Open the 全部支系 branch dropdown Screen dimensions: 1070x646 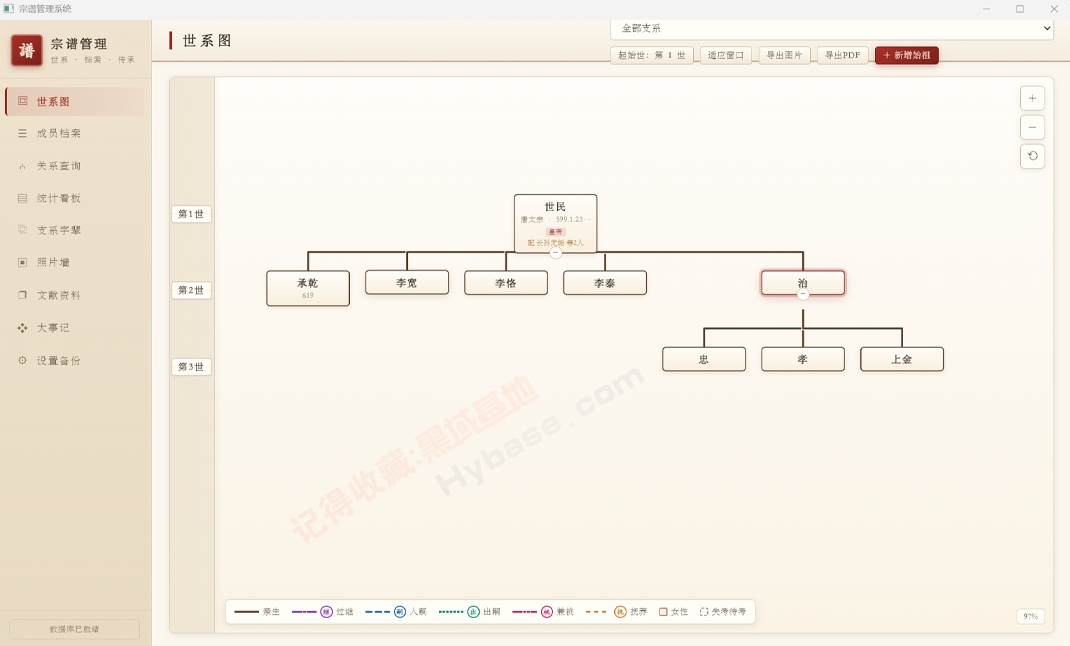click(832, 29)
